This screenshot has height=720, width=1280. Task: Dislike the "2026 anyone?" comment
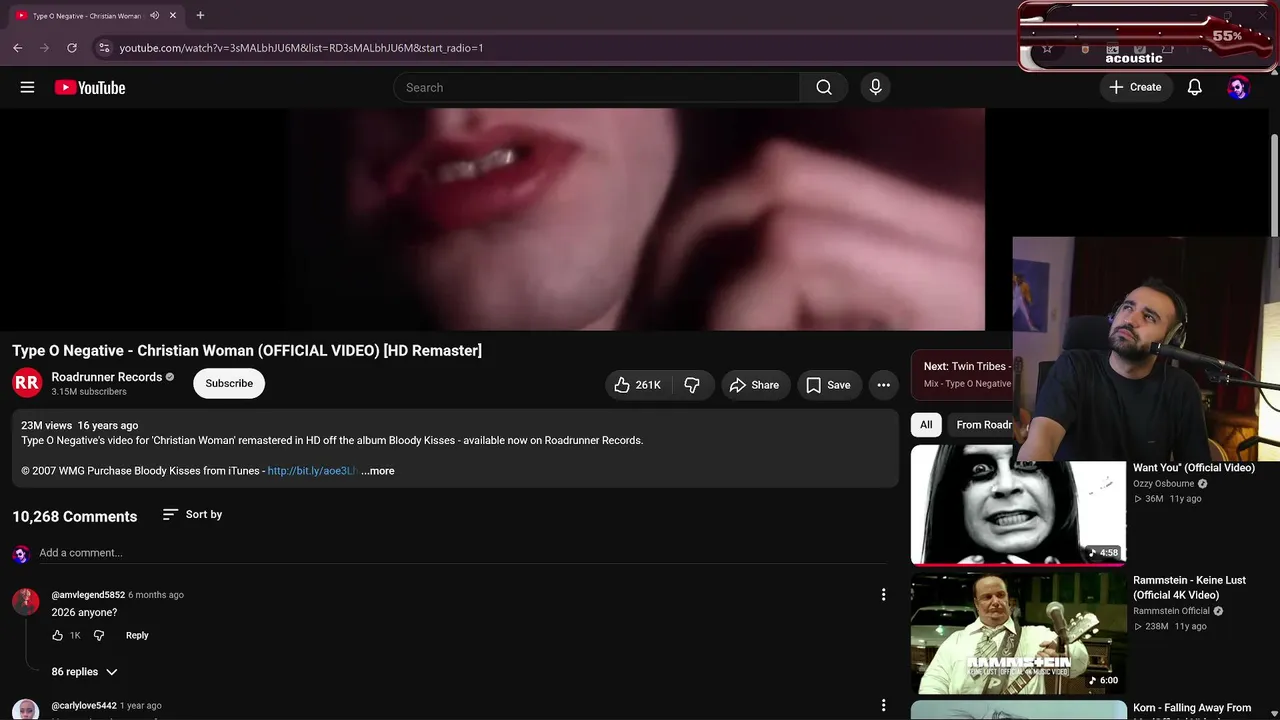pos(98,635)
